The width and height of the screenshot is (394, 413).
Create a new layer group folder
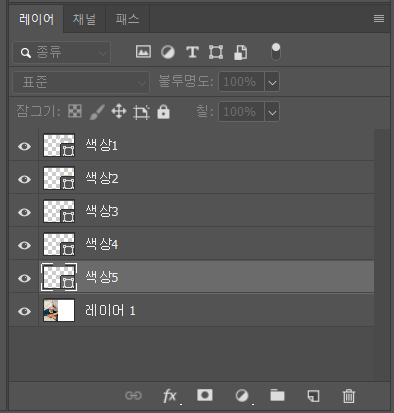277,395
